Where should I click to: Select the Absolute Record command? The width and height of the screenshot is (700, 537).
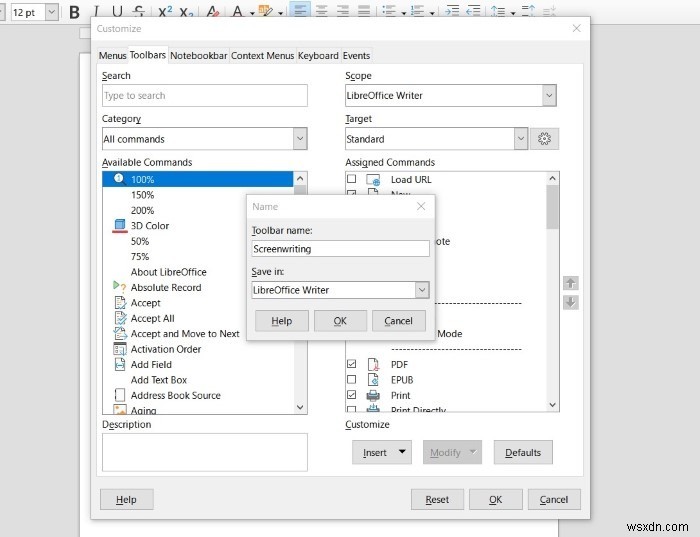tap(166, 287)
